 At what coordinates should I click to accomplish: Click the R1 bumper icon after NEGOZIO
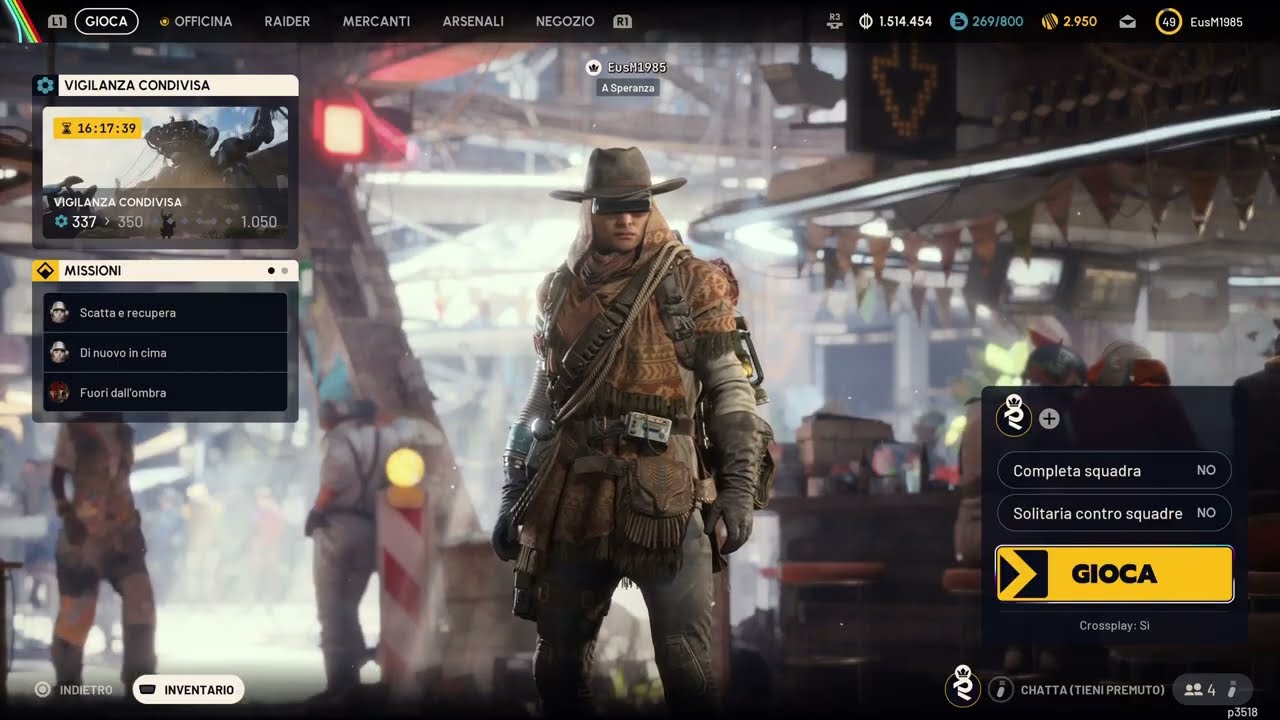tap(622, 21)
